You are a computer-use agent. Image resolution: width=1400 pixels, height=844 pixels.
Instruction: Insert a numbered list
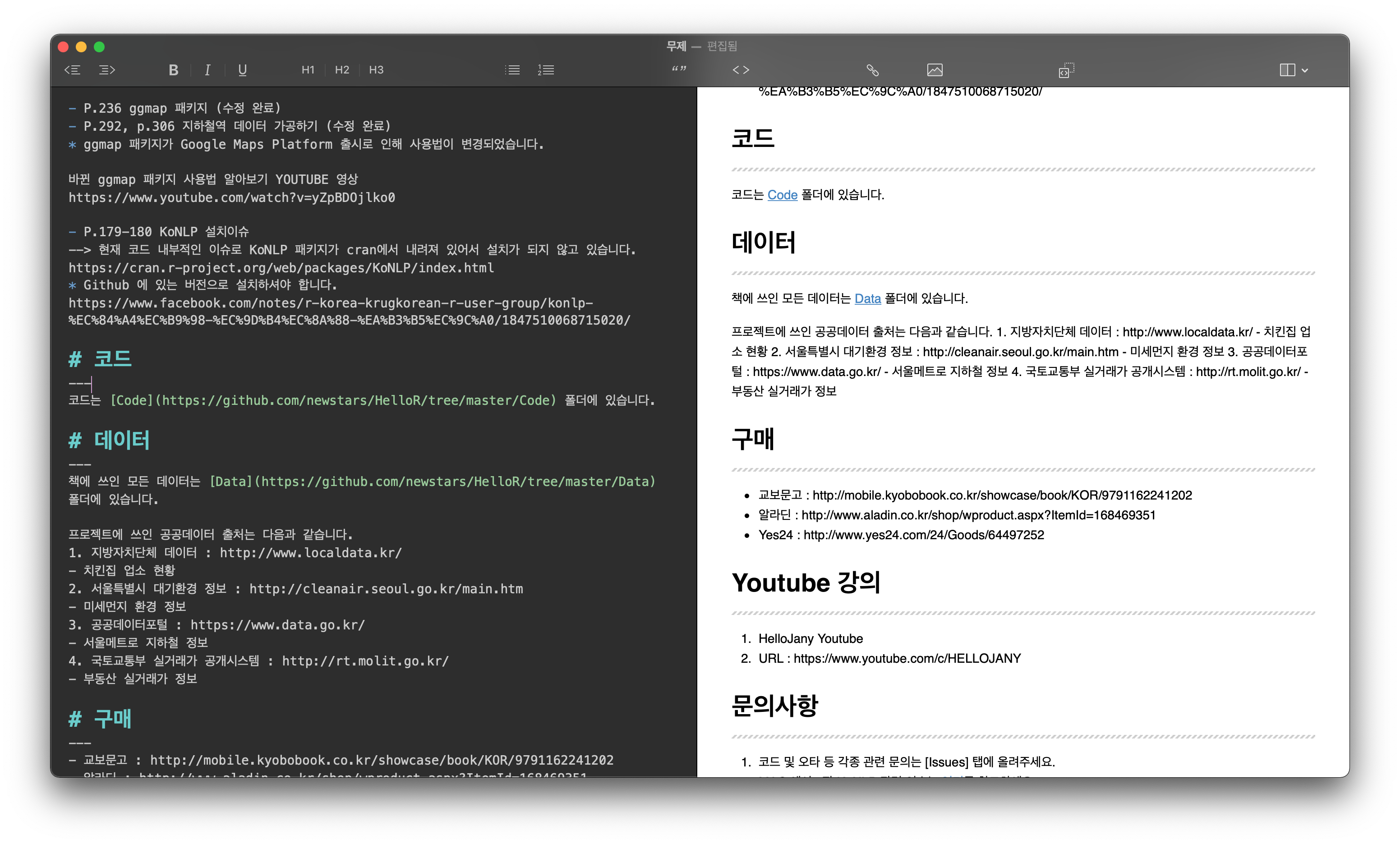click(x=546, y=70)
